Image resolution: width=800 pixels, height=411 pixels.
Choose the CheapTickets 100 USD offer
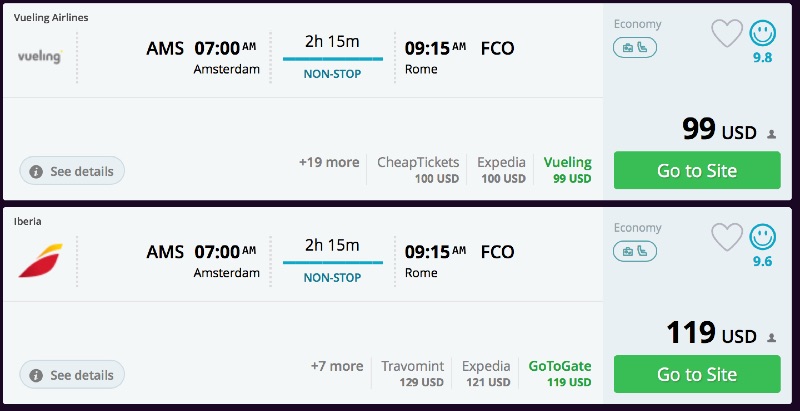(x=418, y=170)
